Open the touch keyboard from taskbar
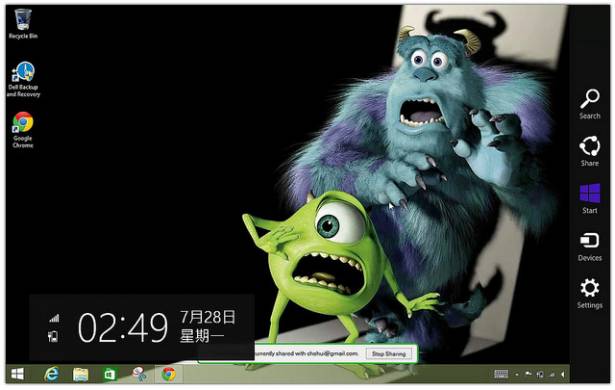Image resolution: width=615 pixels, height=390 pixels. click(x=501, y=374)
